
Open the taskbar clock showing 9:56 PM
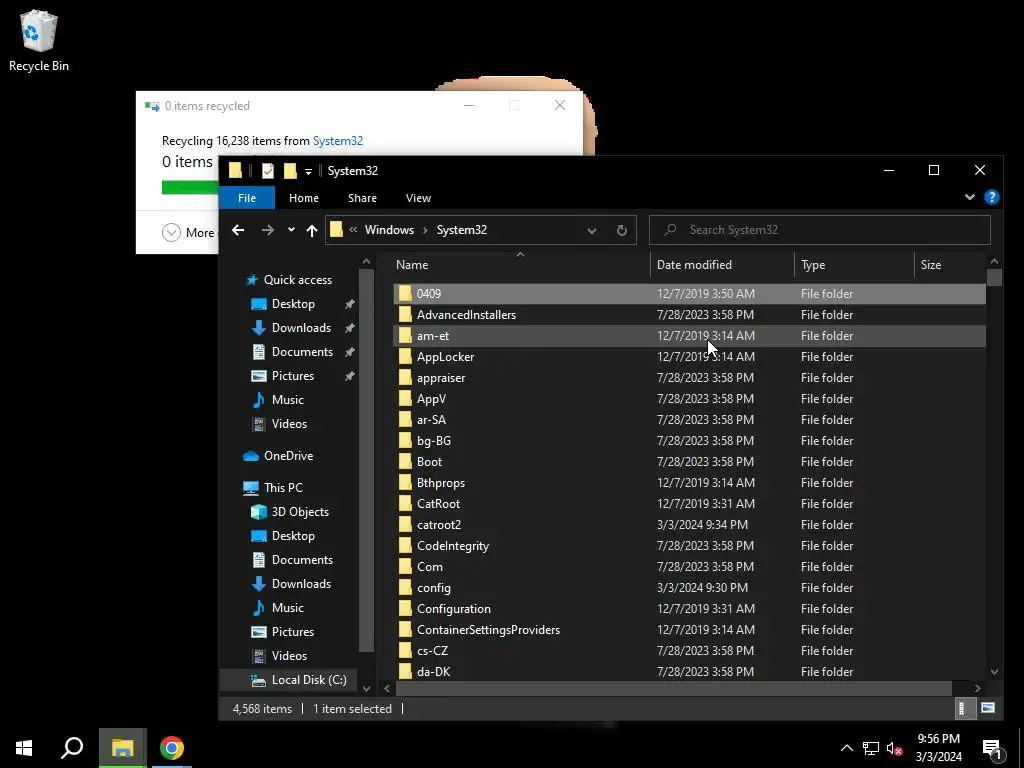tap(938, 748)
